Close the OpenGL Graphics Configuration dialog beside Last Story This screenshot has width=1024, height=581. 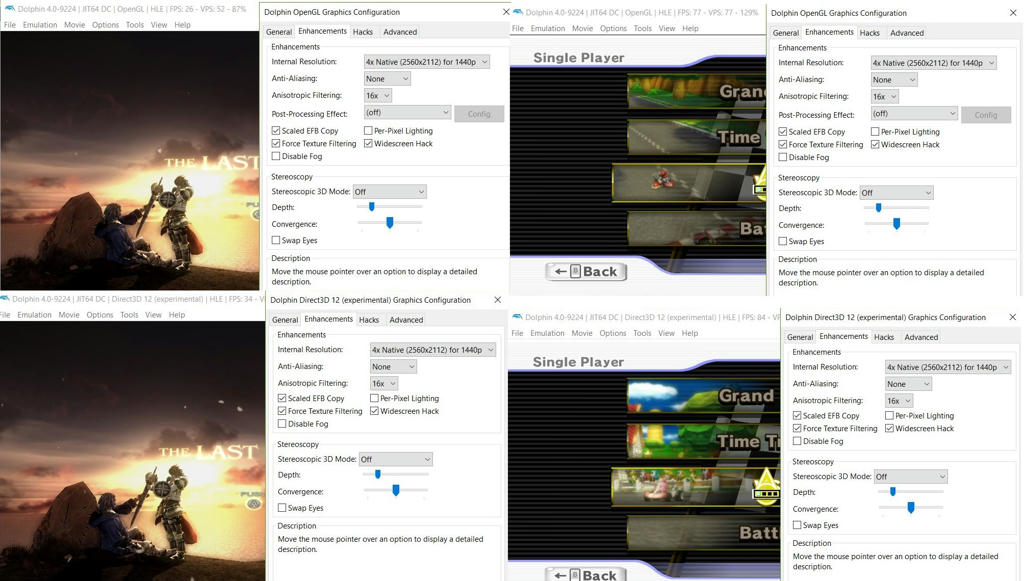505,12
